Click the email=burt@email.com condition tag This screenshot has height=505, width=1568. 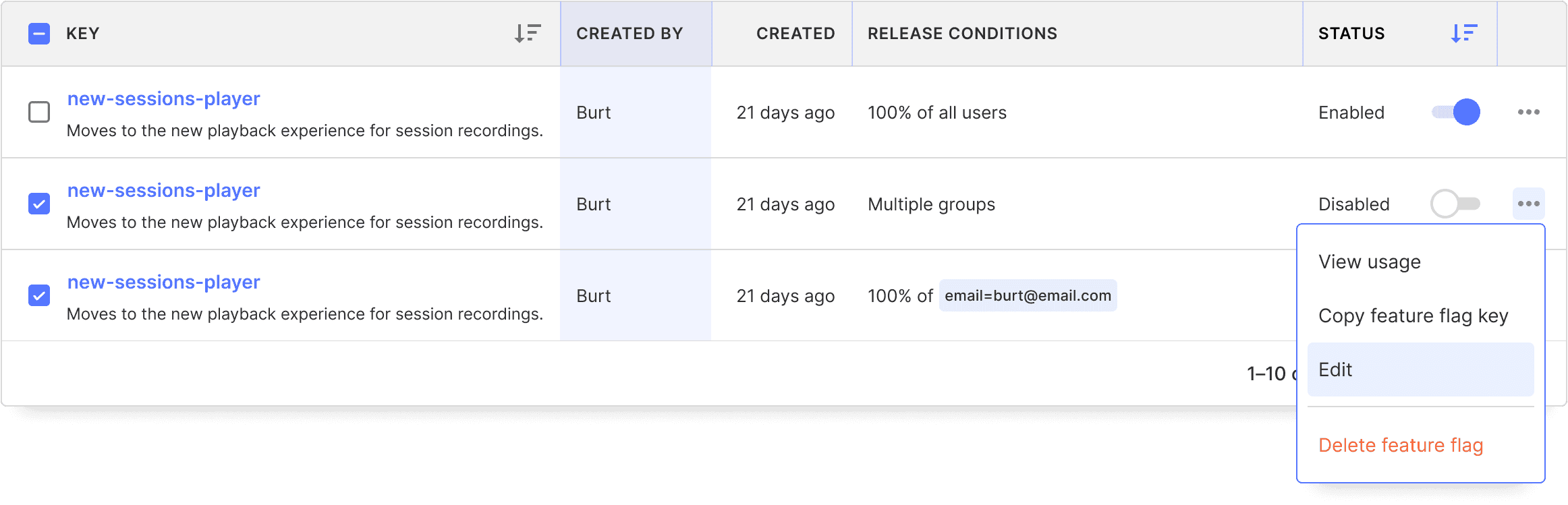pos(1028,295)
